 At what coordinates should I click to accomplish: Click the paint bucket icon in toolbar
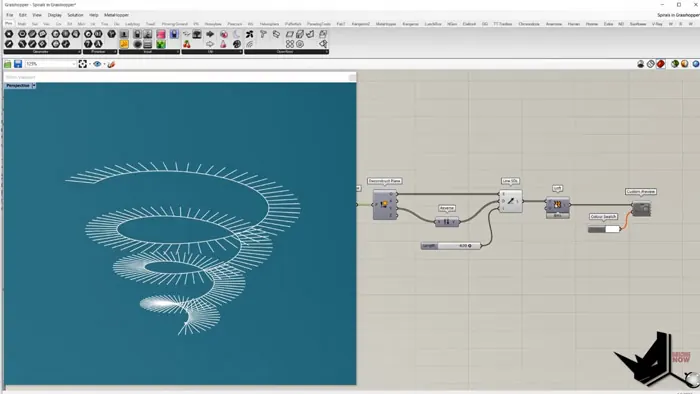tap(323, 44)
